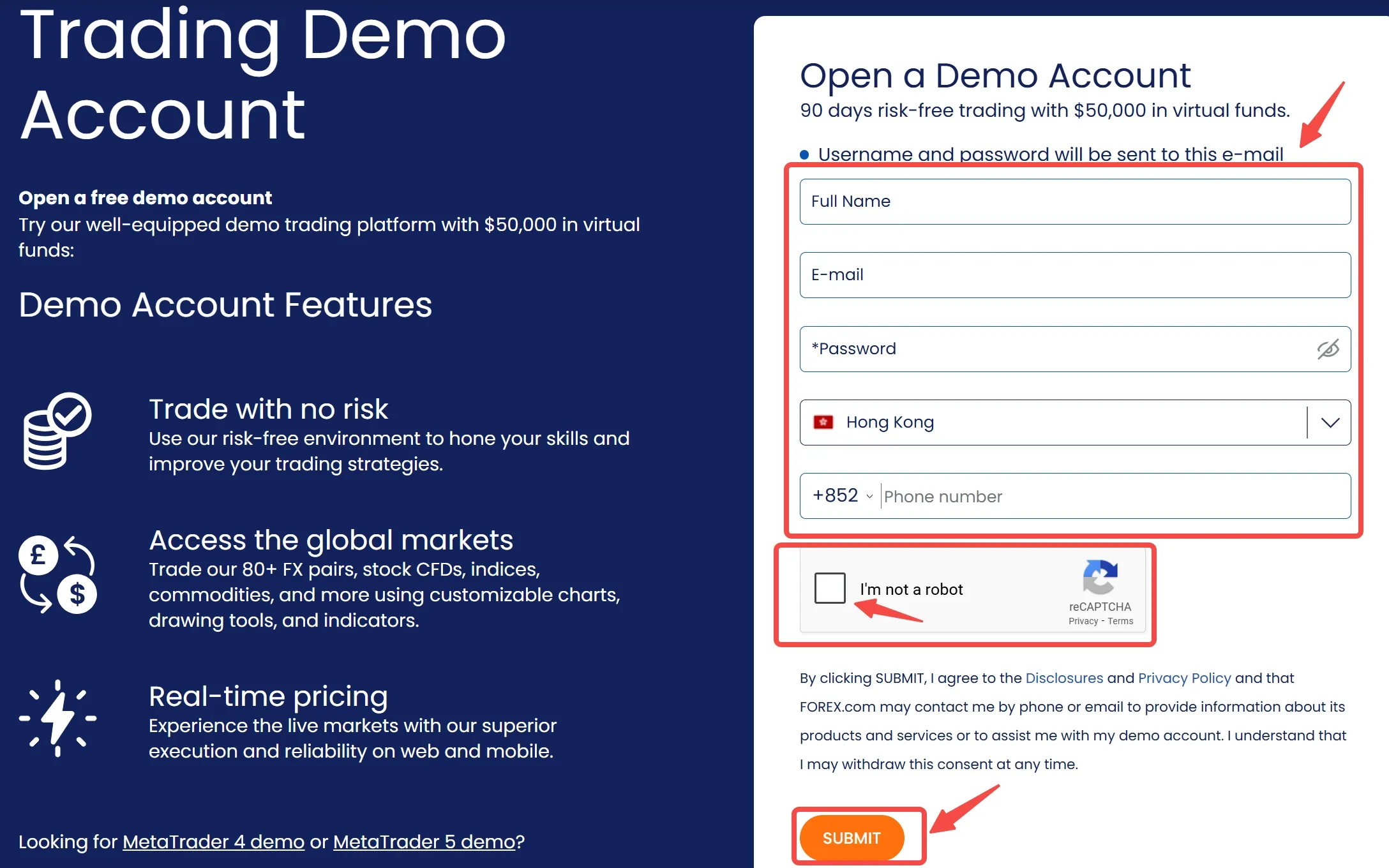Open reCAPTCHA Privacy link
This screenshot has width=1389, height=868.
click(x=1083, y=621)
